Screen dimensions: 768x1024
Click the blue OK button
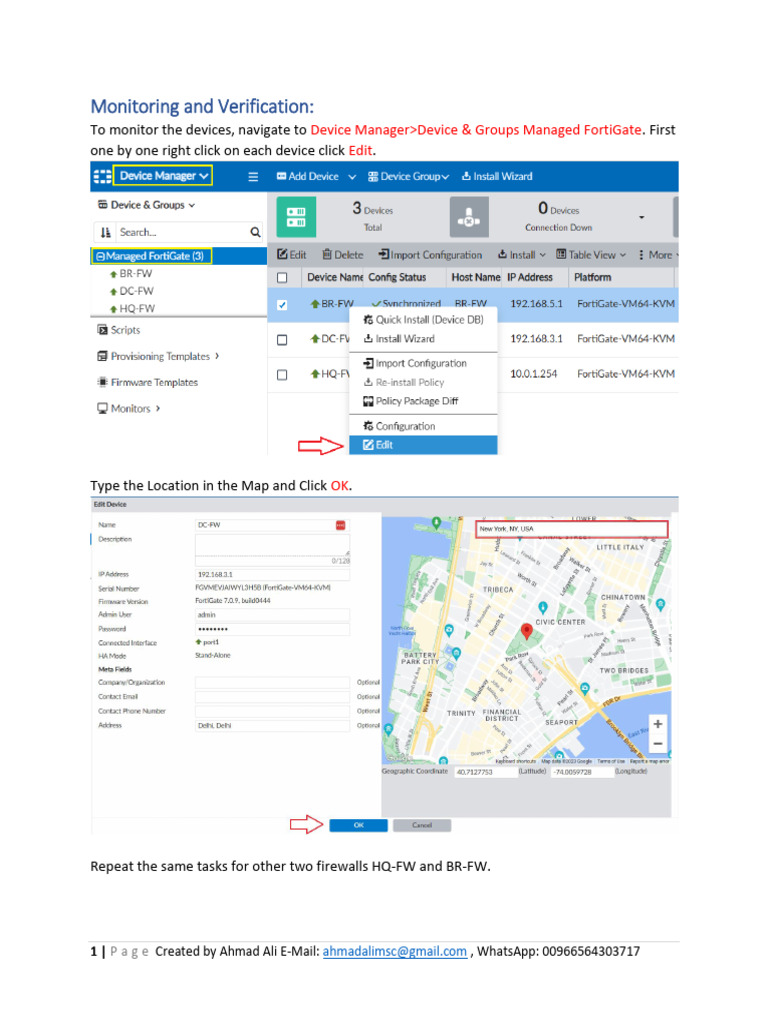[x=359, y=825]
